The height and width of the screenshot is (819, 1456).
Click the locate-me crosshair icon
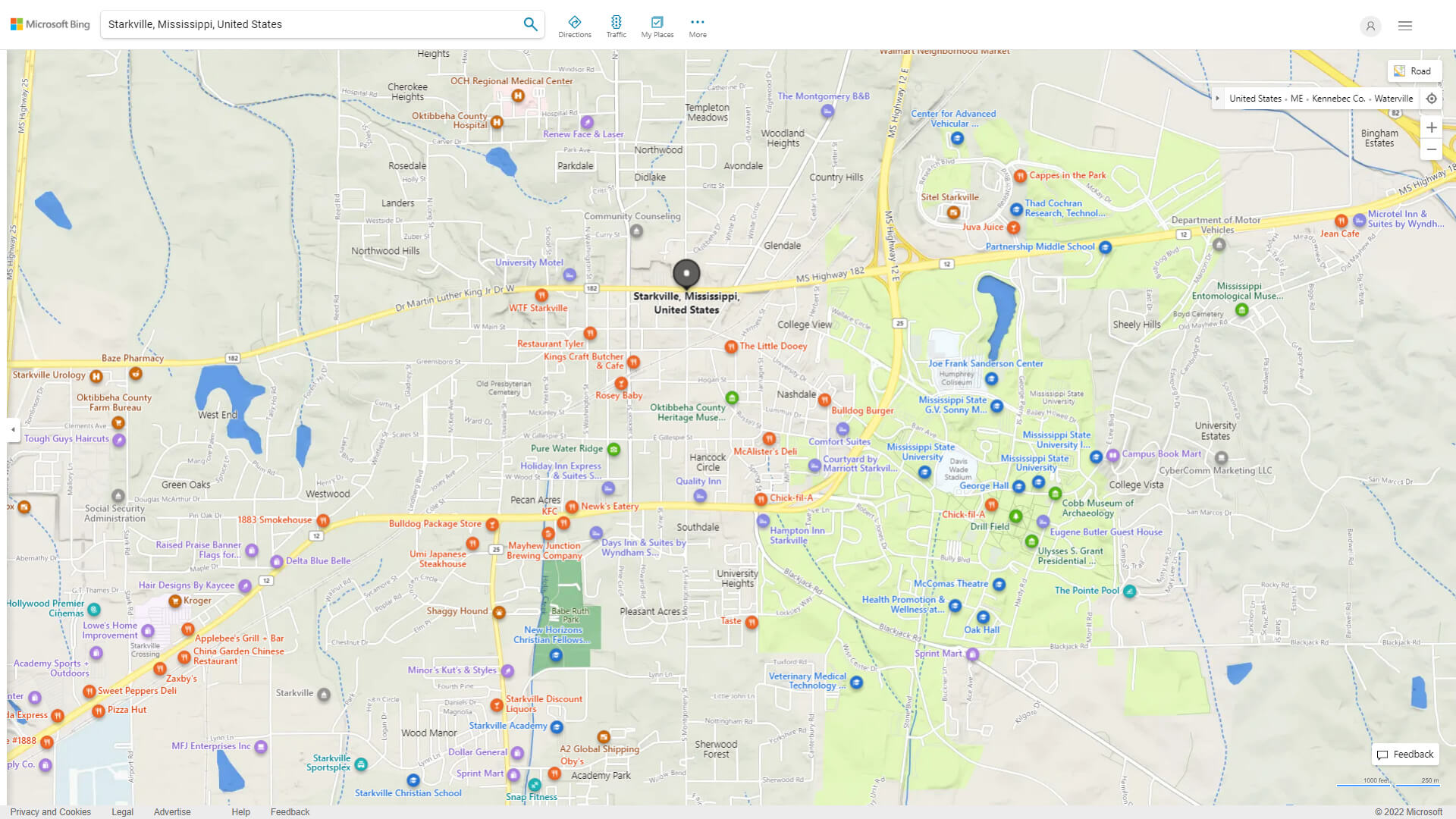point(1432,98)
